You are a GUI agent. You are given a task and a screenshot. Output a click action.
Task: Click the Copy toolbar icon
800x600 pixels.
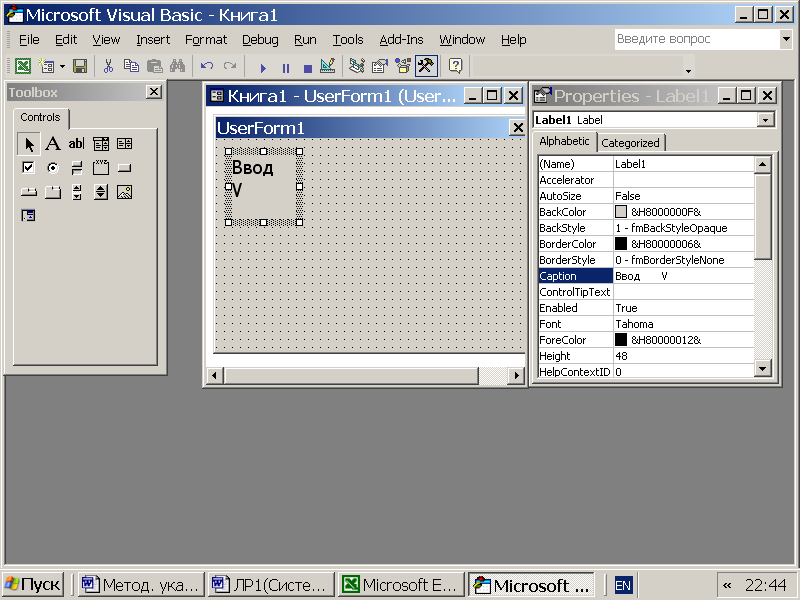131,66
